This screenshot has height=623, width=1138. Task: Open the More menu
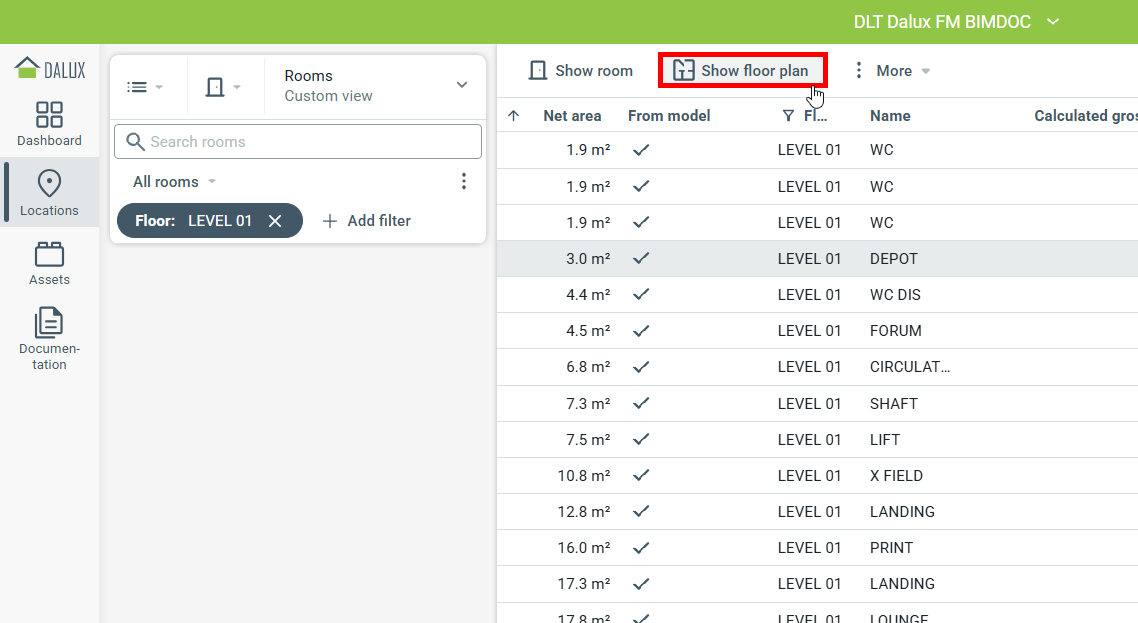(x=891, y=71)
